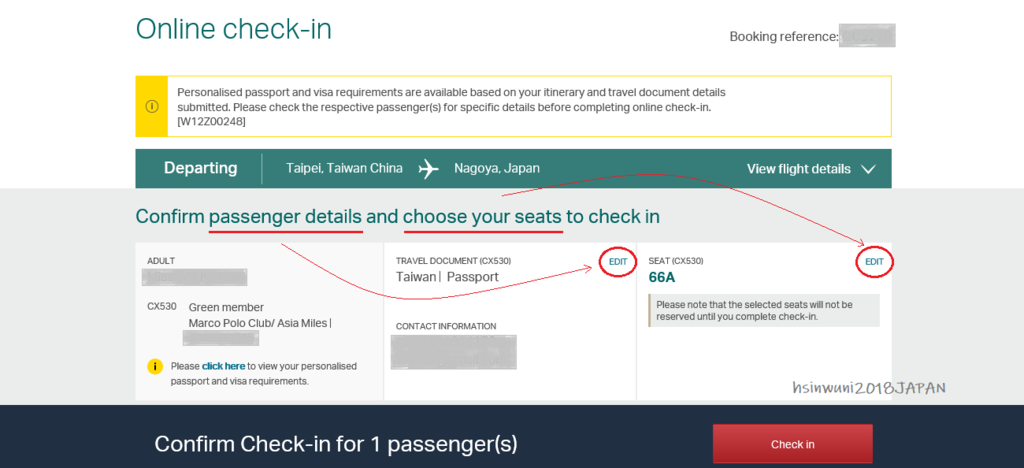Image resolution: width=1024 pixels, height=468 pixels.
Task: Click the blurred adult passenger name
Action: coord(195,277)
